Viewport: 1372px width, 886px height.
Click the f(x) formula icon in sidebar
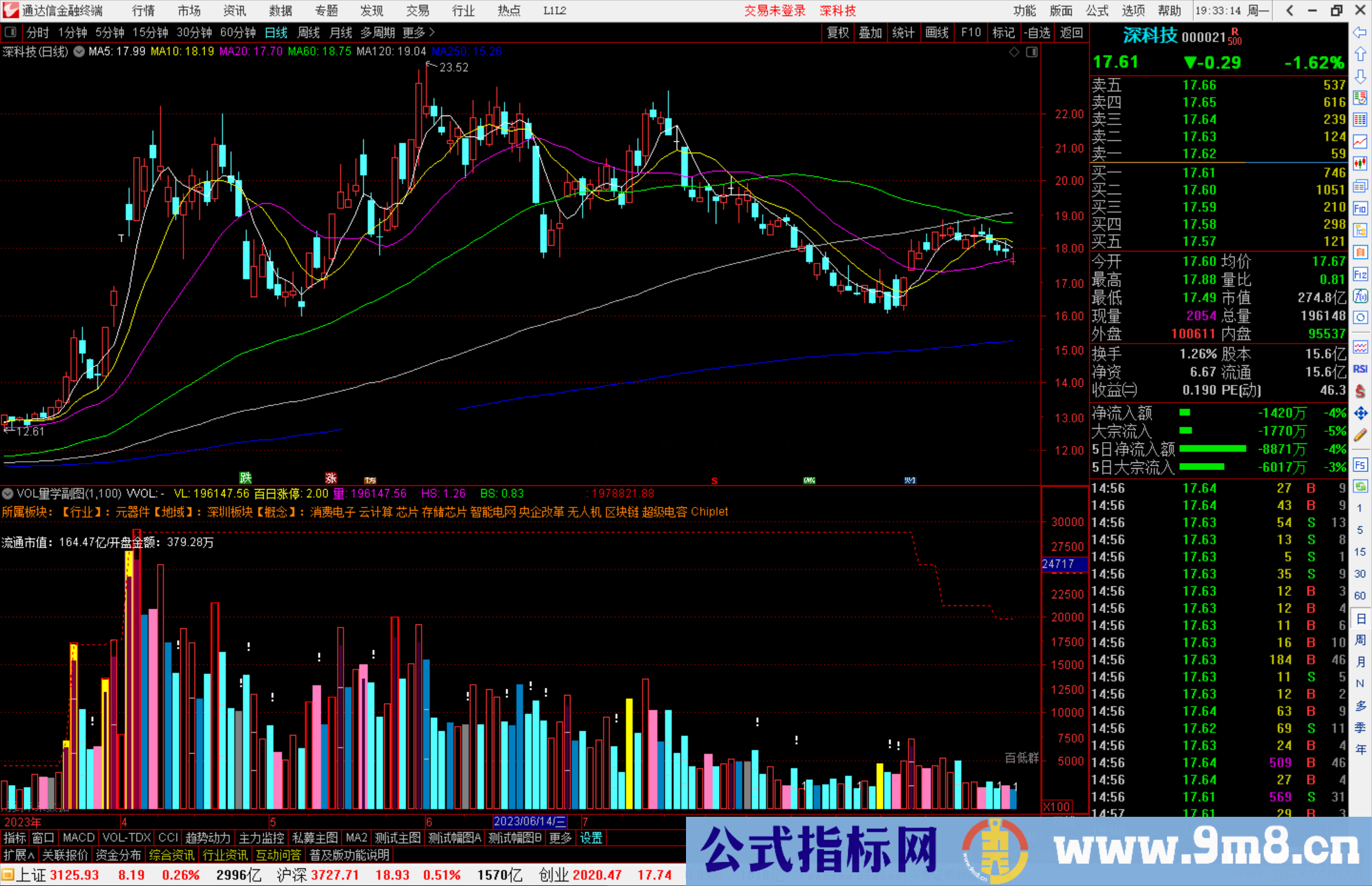[x=1360, y=296]
